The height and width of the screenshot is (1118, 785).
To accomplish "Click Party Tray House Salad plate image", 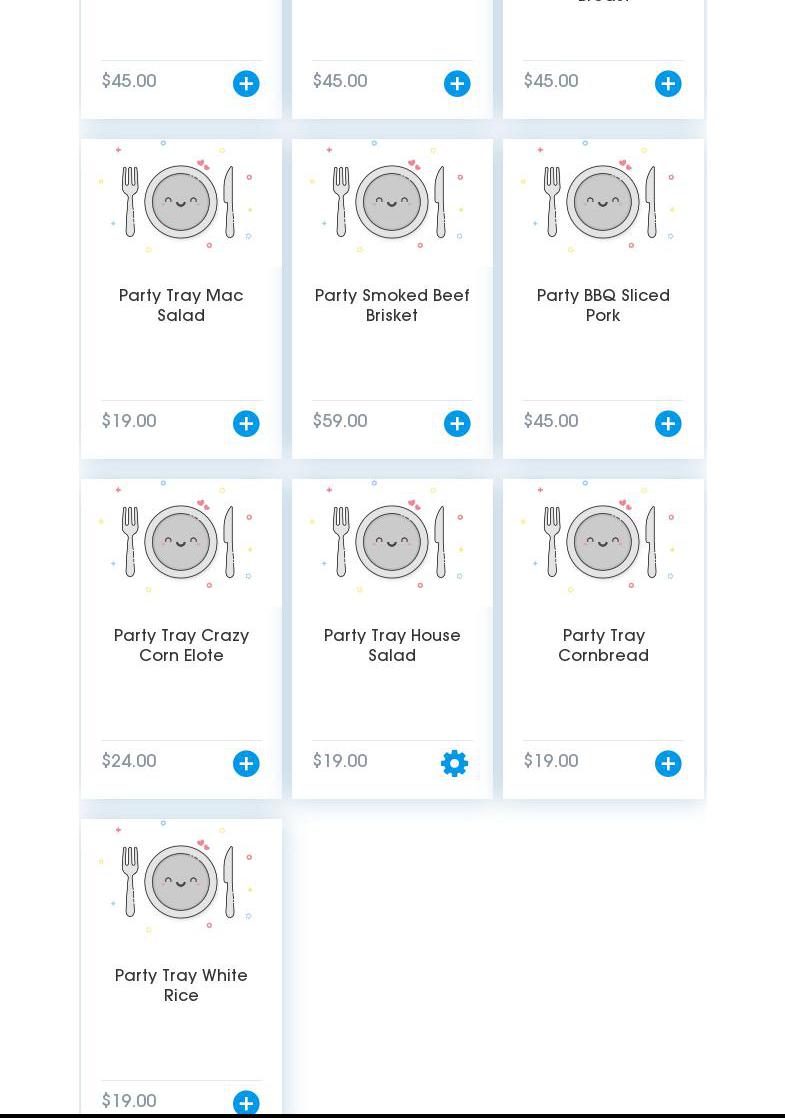I will point(392,541).
